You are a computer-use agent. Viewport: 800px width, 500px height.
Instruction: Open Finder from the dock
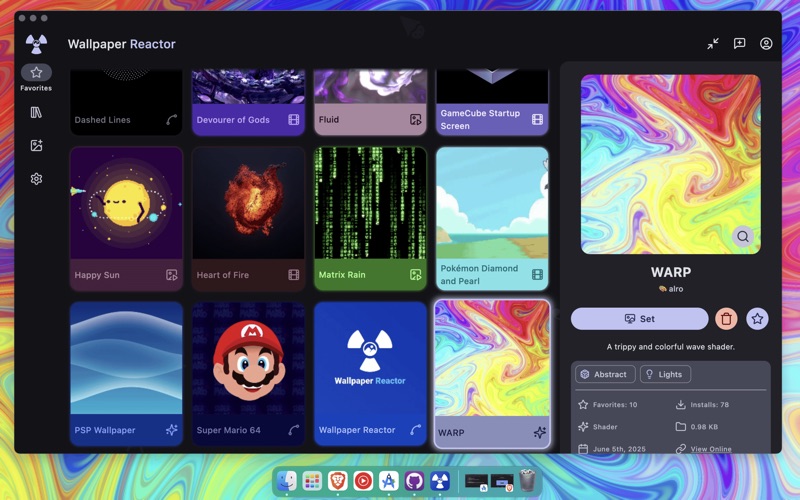pyautogui.click(x=286, y=481)
